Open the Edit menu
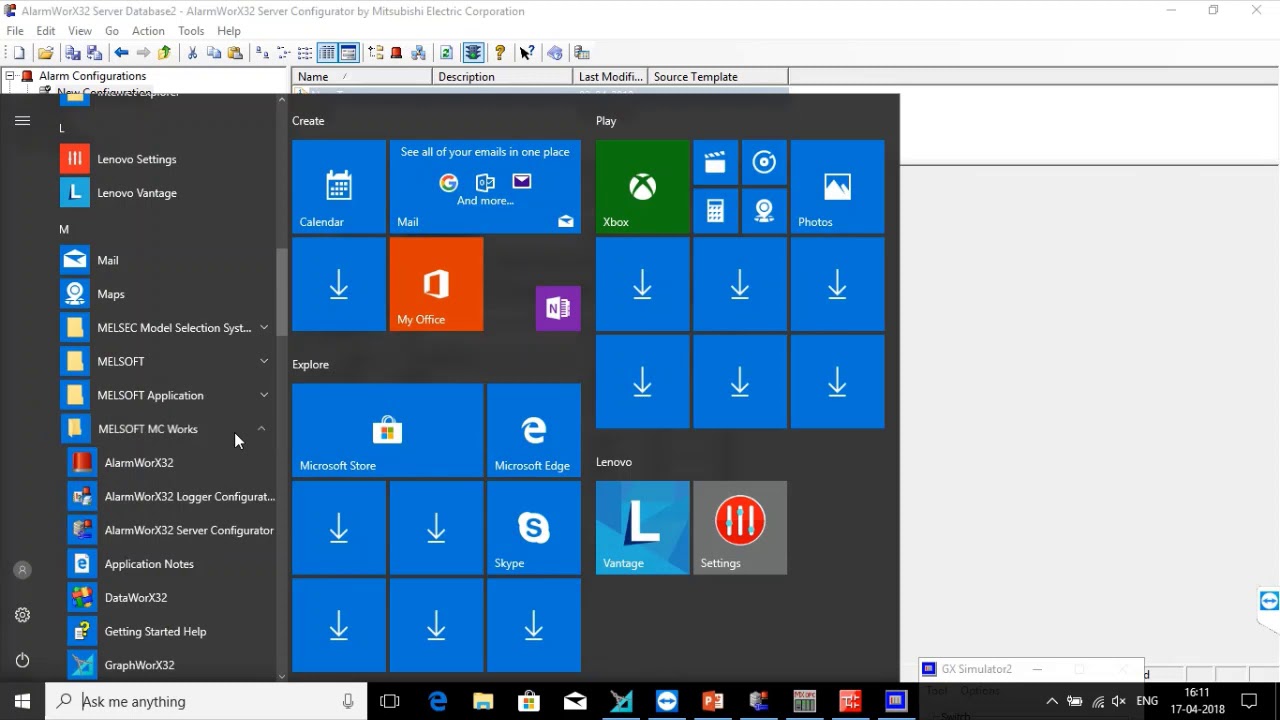The height and width of the screenshot is (720, 1280). 46,31
